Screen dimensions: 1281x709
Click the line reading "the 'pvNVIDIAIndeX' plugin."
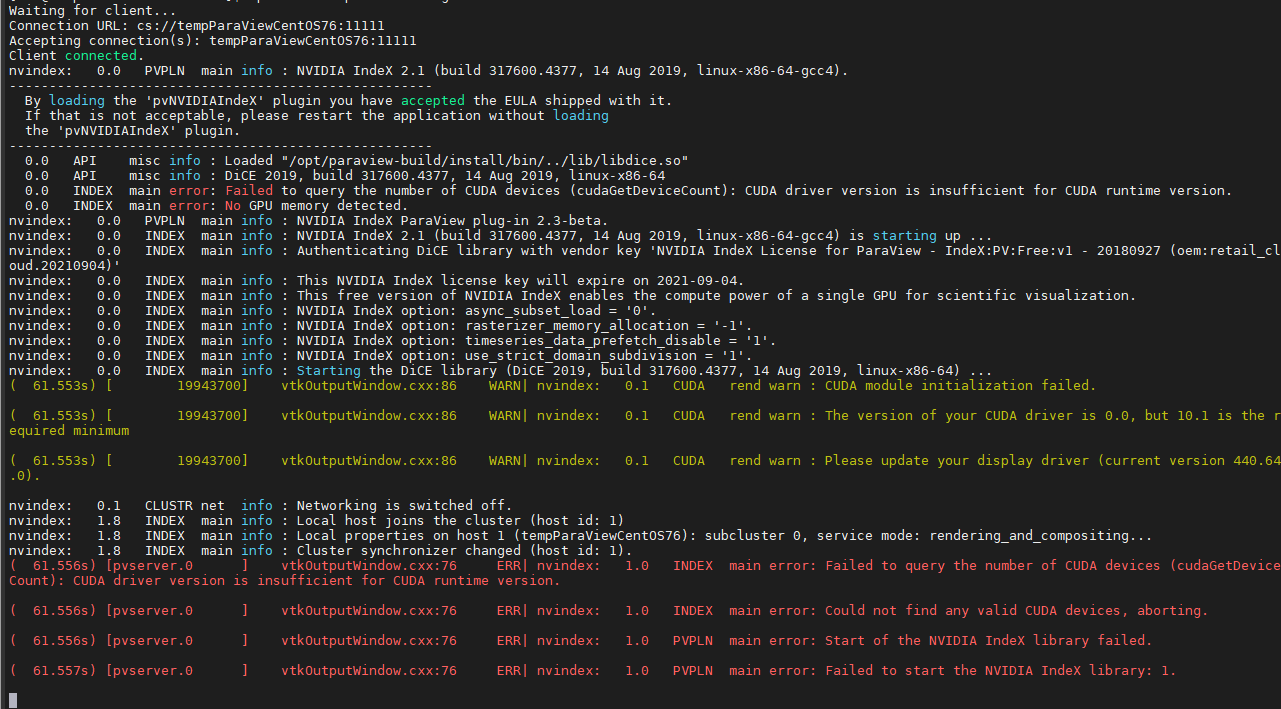click(133, 130)
